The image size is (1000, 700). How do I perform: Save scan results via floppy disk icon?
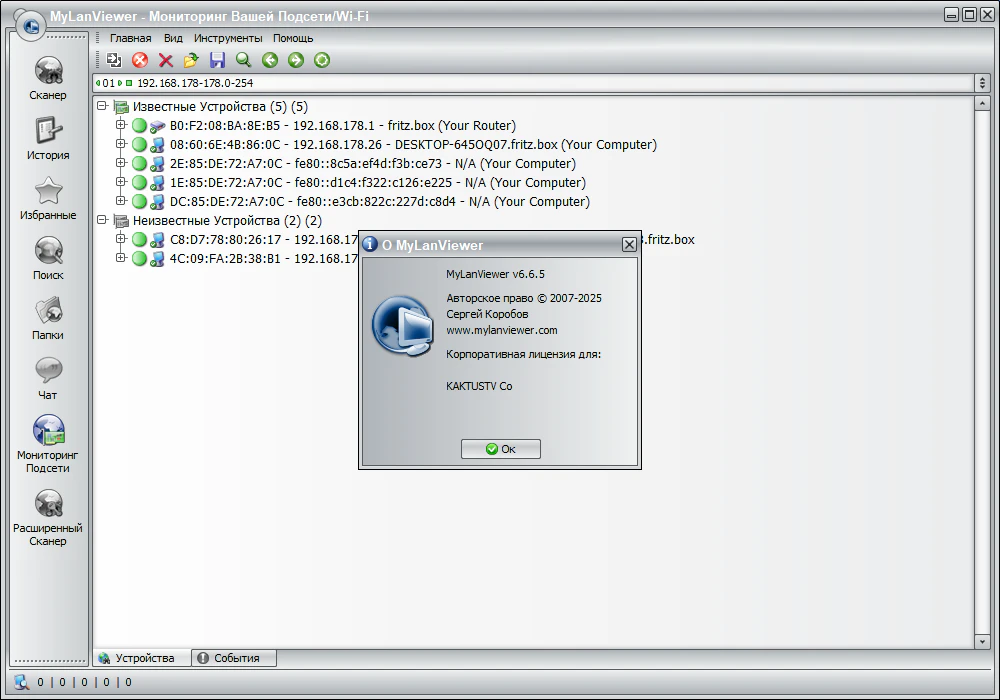pos(217,60)
